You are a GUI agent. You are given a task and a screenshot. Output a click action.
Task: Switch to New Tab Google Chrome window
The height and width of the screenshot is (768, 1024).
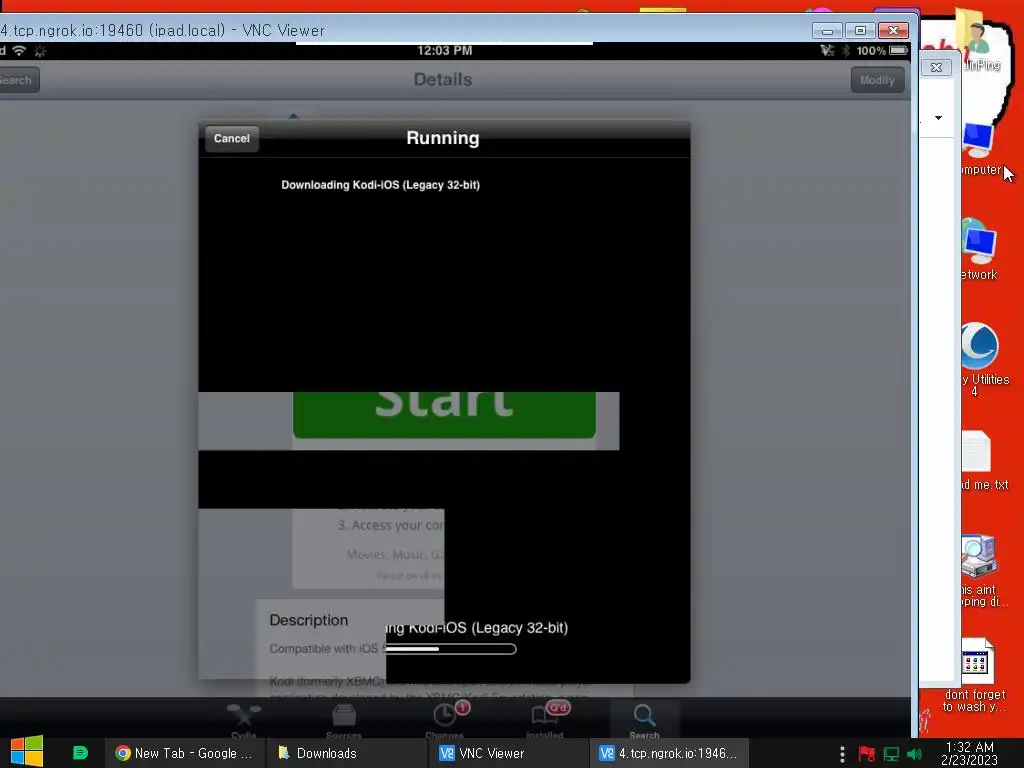pos(184,753)
